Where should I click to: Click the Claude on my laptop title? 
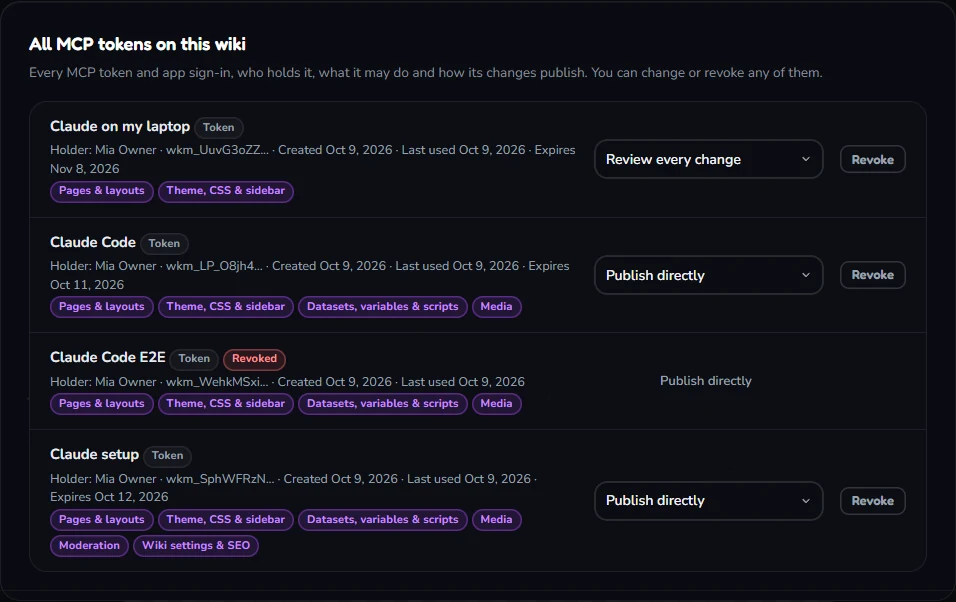click(120, 126)
